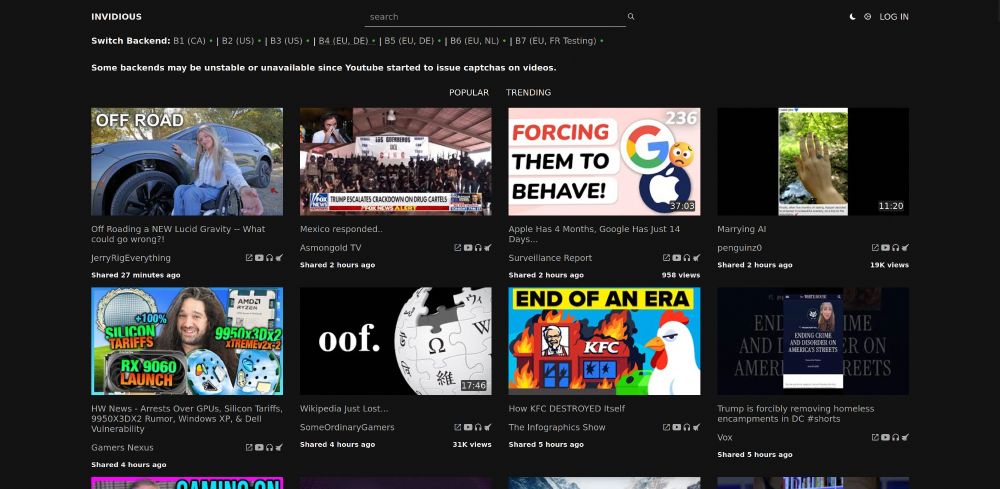Open 'Wikipedia Just Lost...' video title
Screen dimensions: 1000x489
click(x=344, y=409)
